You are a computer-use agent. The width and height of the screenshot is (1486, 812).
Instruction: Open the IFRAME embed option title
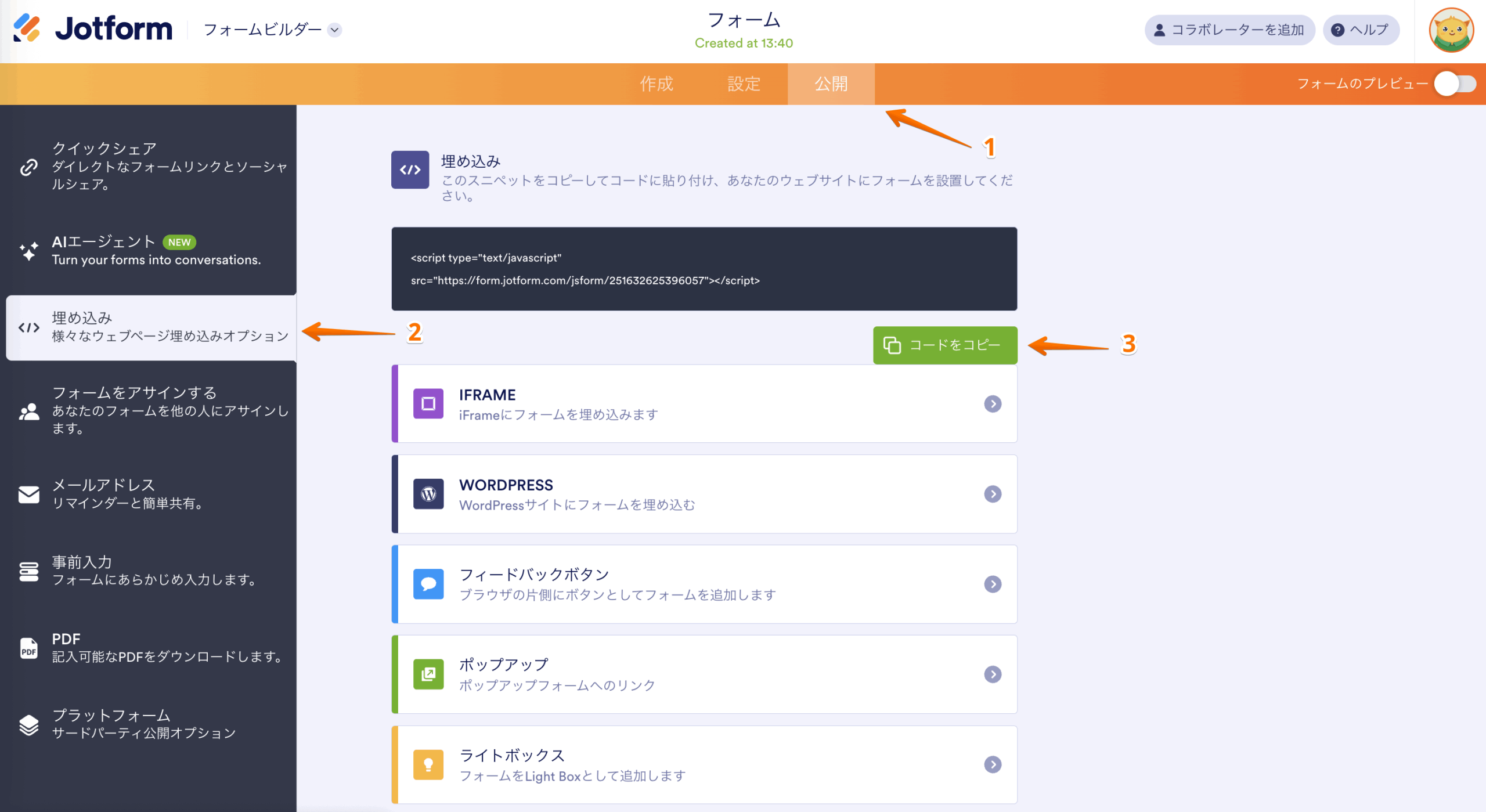[487, 395]
